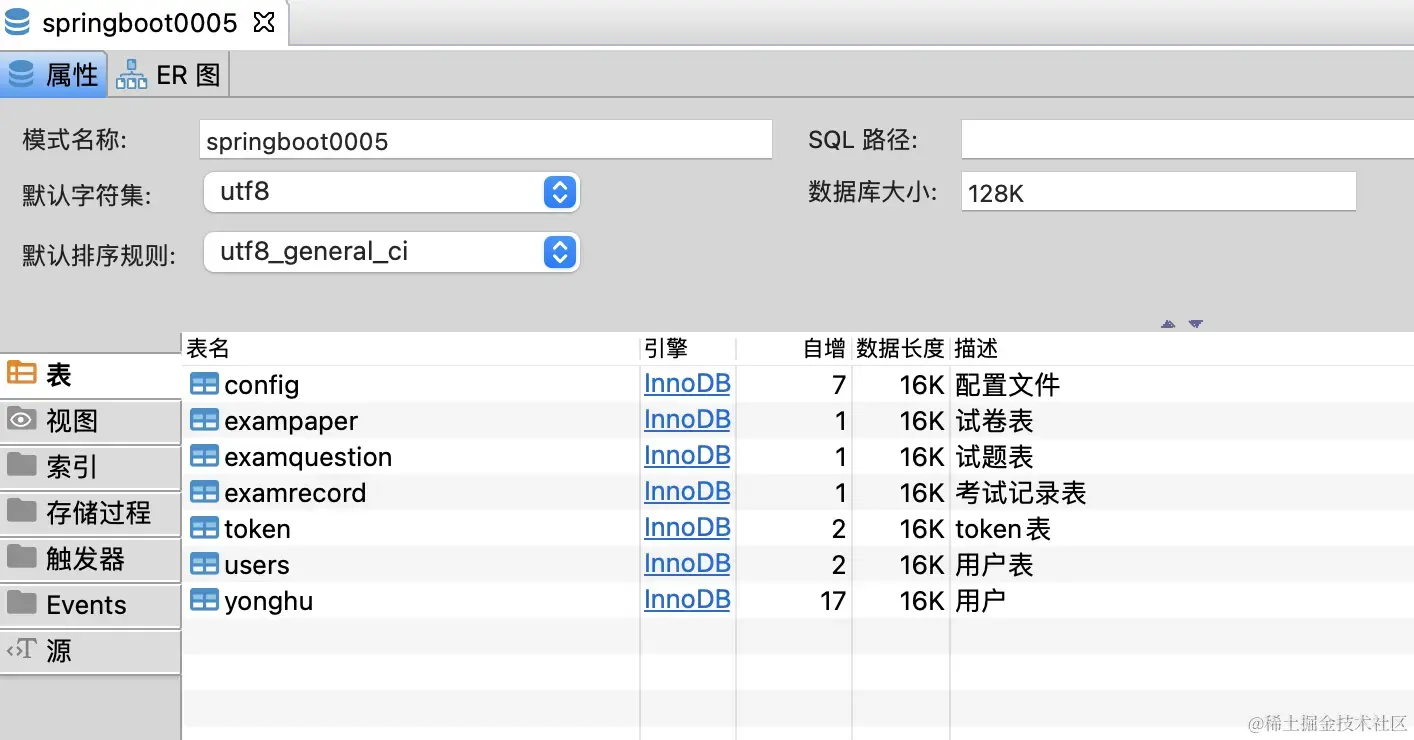Click the database icon on the springboot0005 tab
This screenshot has width=1414, height=740.
point(18,20)
